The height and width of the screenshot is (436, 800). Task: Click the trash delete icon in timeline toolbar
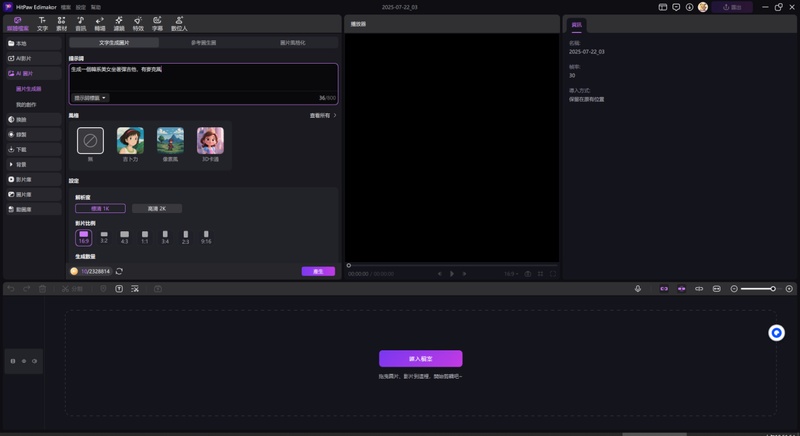coord(42,289)
